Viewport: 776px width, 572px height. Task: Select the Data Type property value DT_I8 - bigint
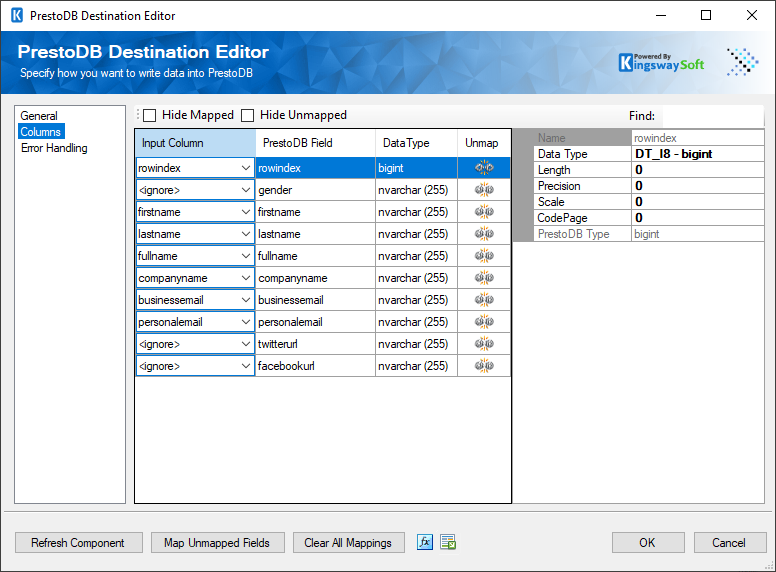(x=698, y=154)
